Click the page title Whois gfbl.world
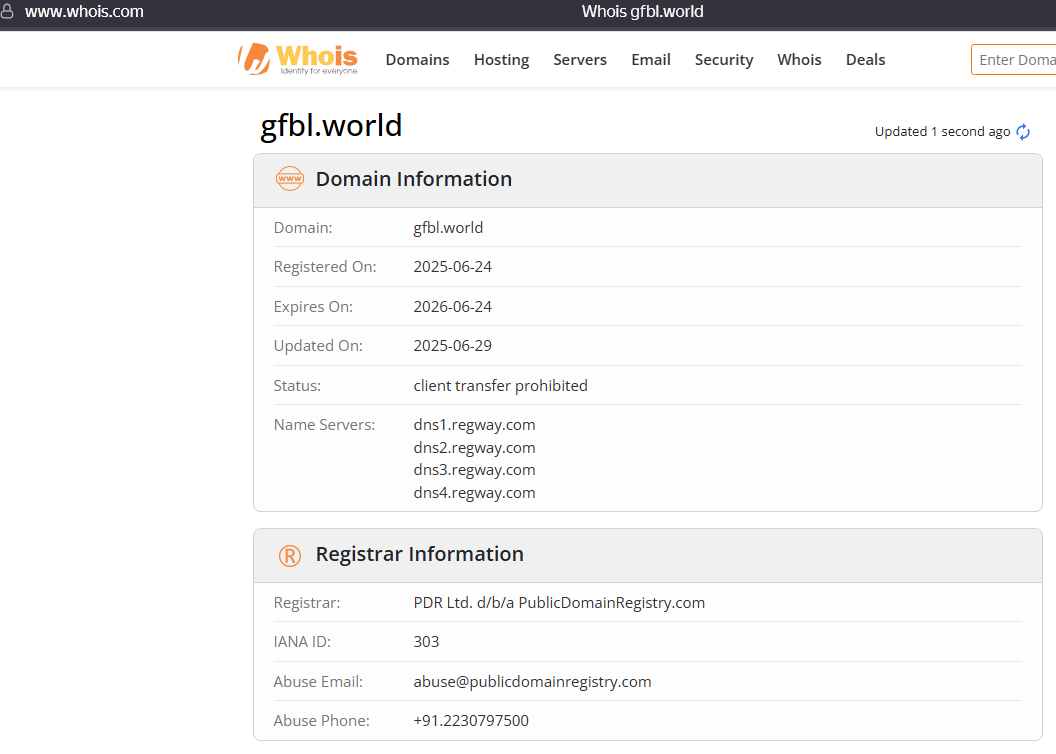Screen dimensions: 1056x754 [642, 11]
